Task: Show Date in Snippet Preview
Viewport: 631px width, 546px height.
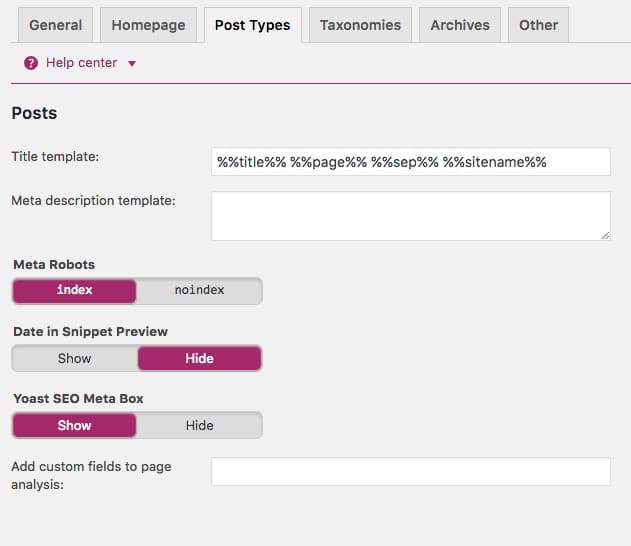Action: (74, 358)
